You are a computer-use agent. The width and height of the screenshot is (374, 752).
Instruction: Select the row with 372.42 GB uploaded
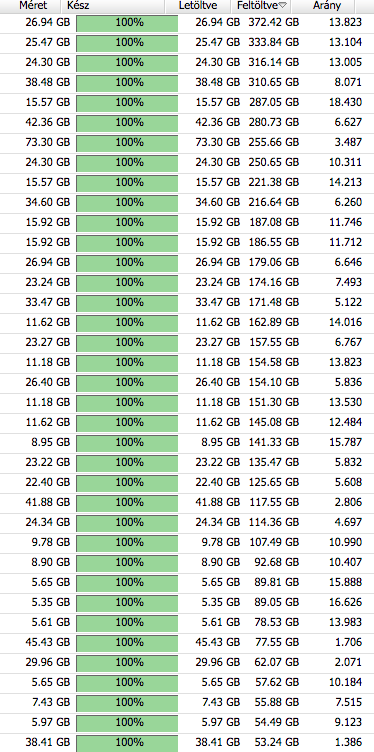coord(187,22)
